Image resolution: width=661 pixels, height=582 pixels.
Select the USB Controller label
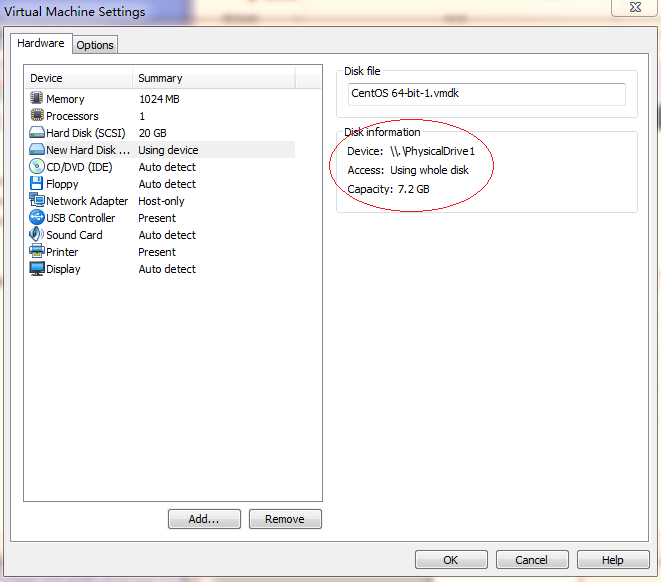click(81, 218)
